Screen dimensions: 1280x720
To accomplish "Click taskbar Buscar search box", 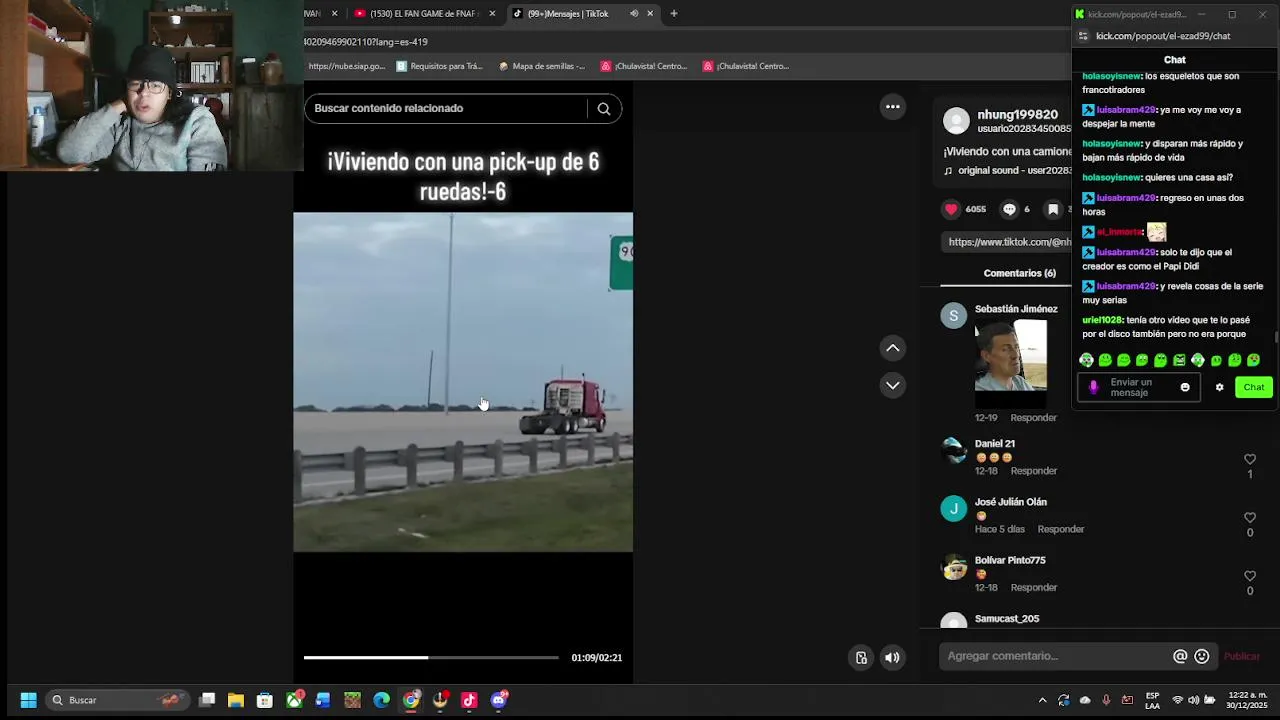I will coord(118,700).
